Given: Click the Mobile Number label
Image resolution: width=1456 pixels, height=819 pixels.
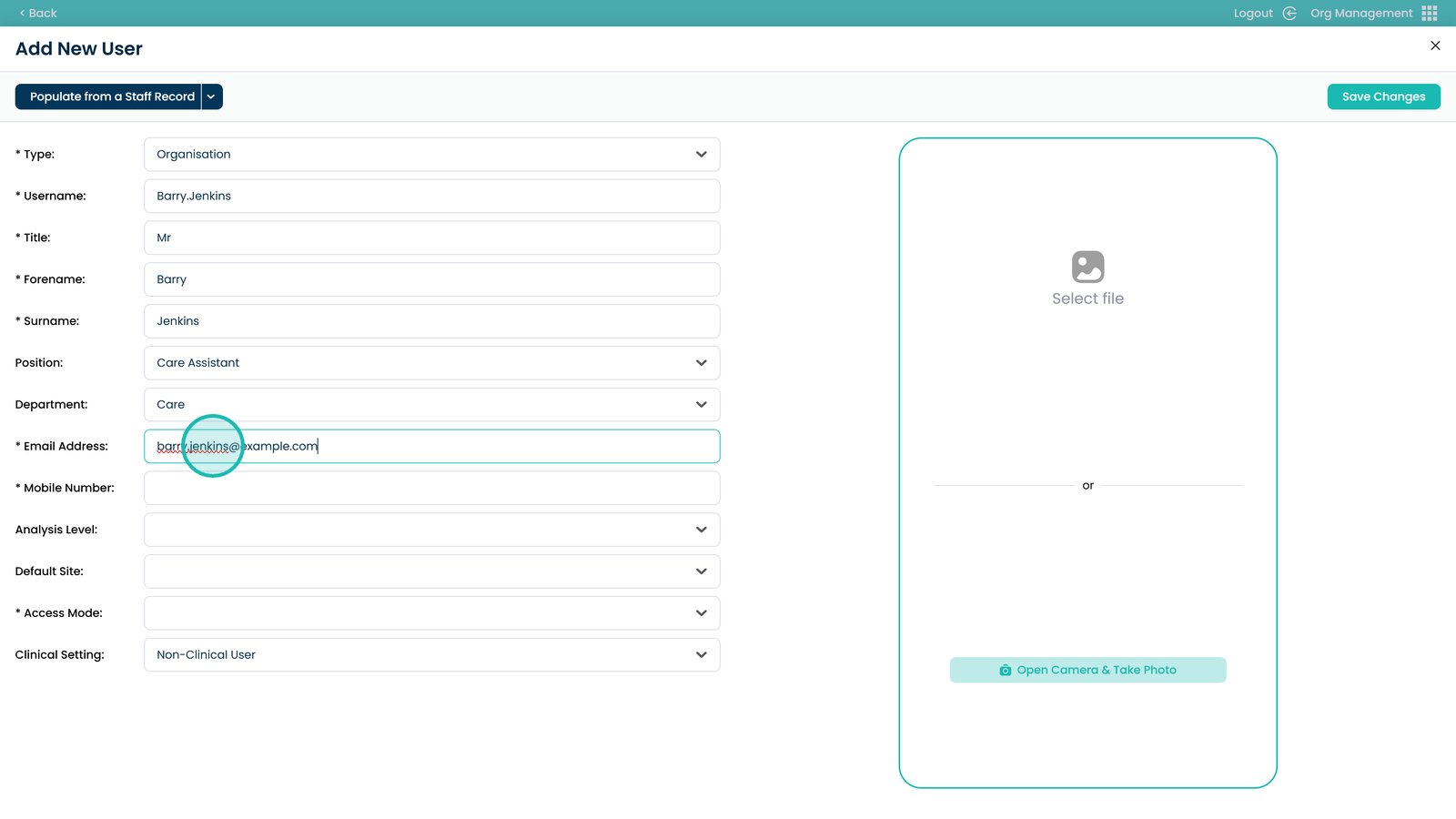Looking at the screenshot, I should tap(65, 488).
